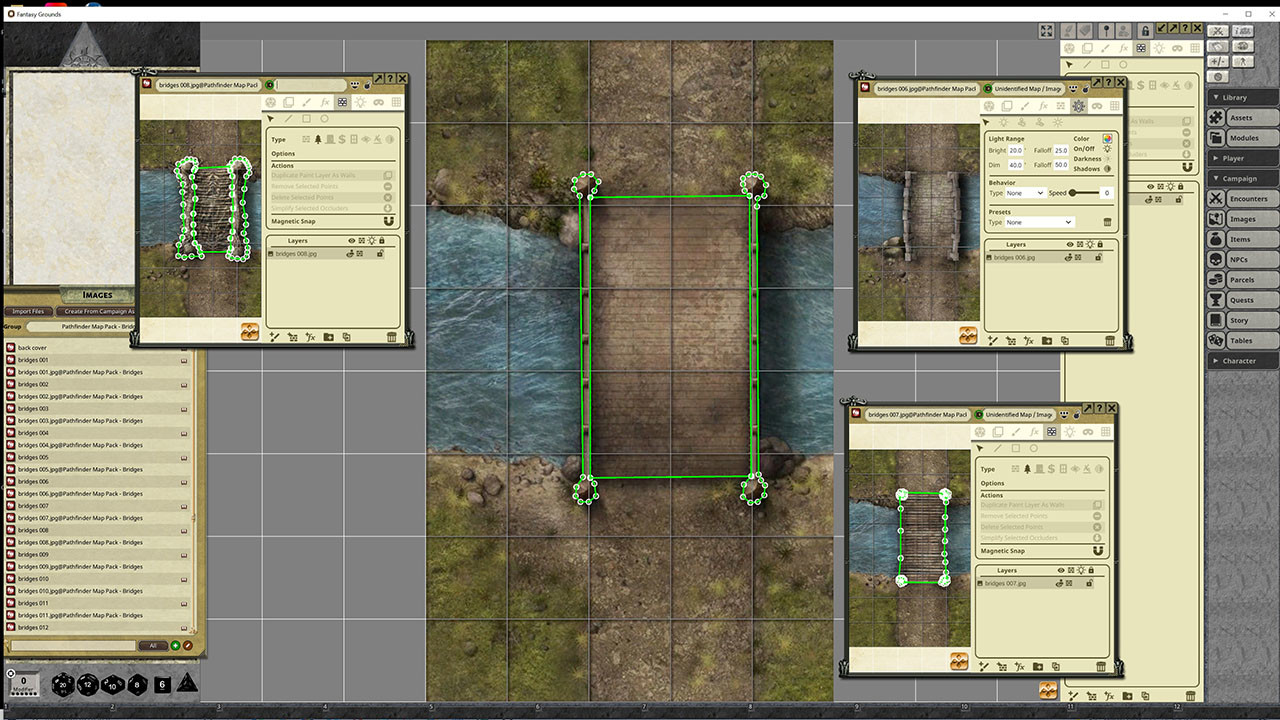Select the arrow pointer tool in bridges 008 window

(270, 117)
